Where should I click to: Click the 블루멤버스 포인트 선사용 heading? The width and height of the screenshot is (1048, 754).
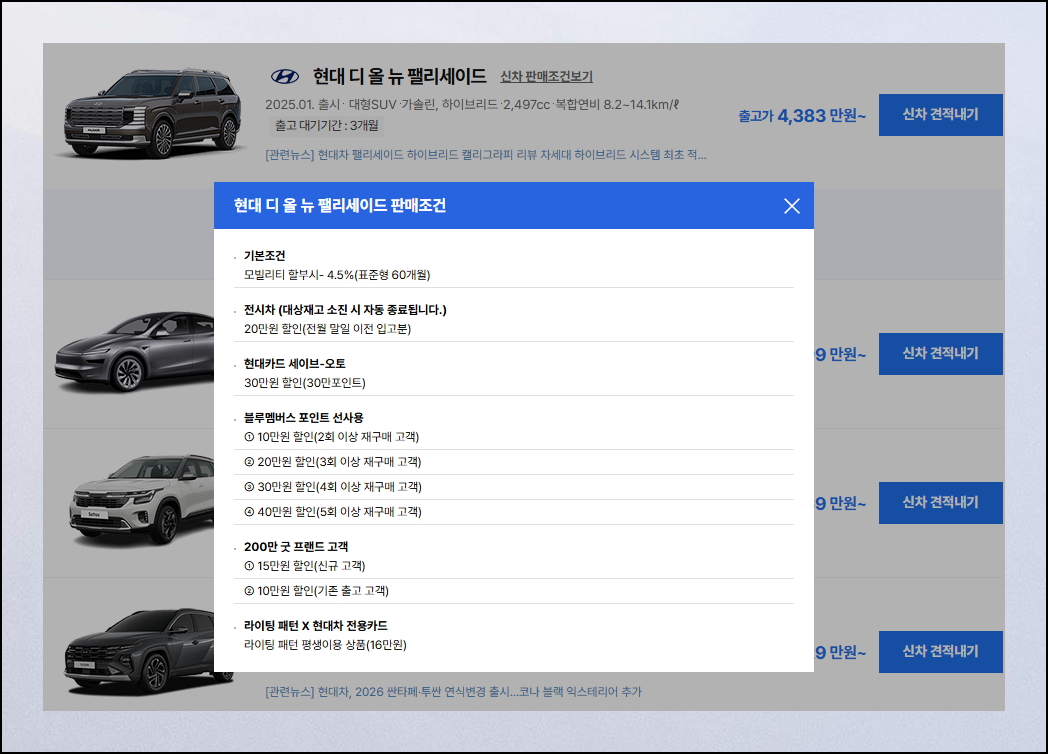[x=303, y=418]
